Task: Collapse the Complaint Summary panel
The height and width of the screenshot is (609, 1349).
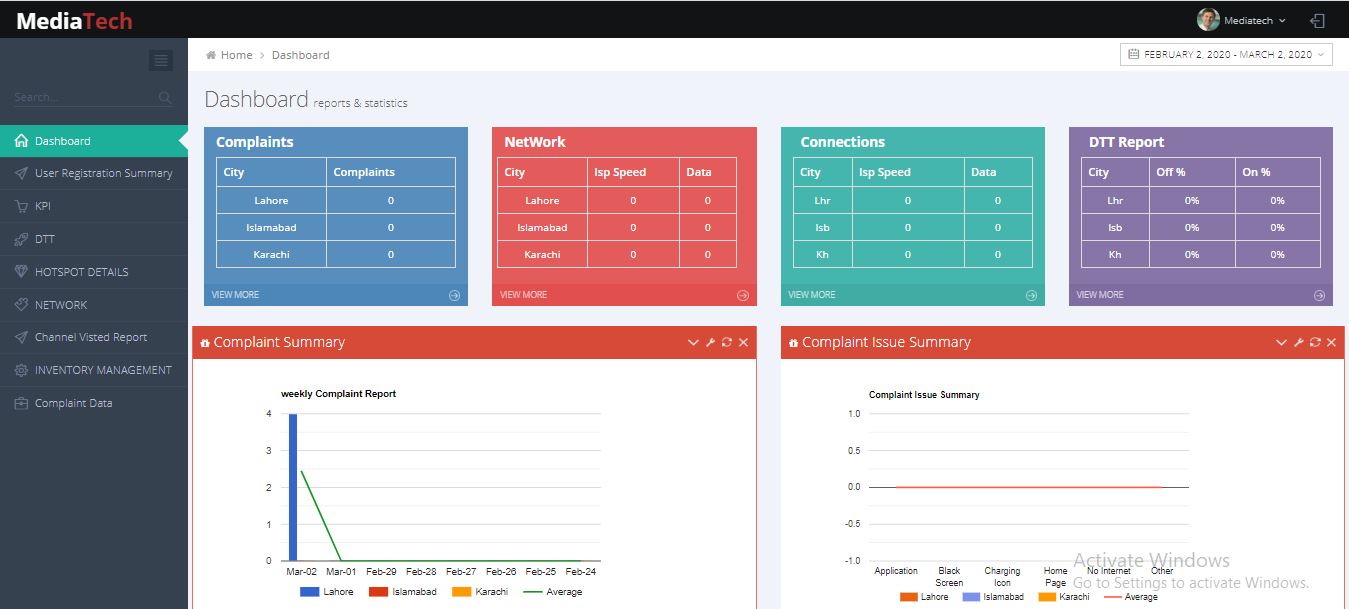Action: (693, 343)
